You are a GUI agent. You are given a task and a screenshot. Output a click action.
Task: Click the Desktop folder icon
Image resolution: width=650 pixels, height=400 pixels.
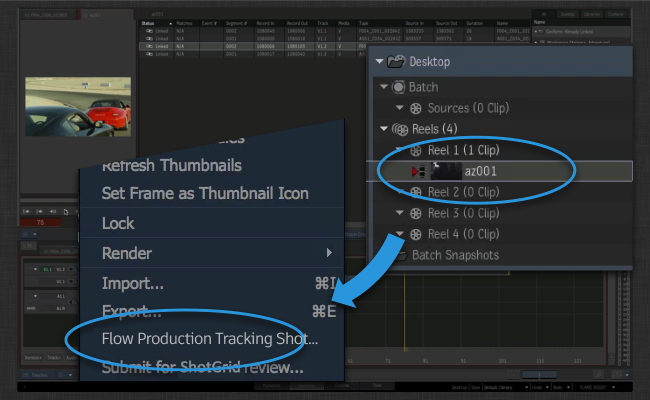(396, 62)
